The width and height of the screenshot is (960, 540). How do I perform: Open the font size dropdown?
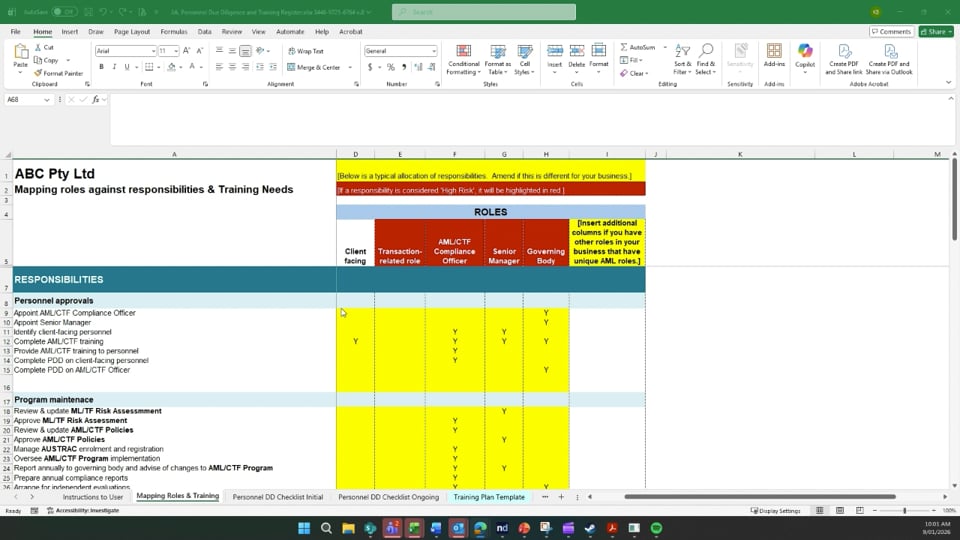click(176, 51)
